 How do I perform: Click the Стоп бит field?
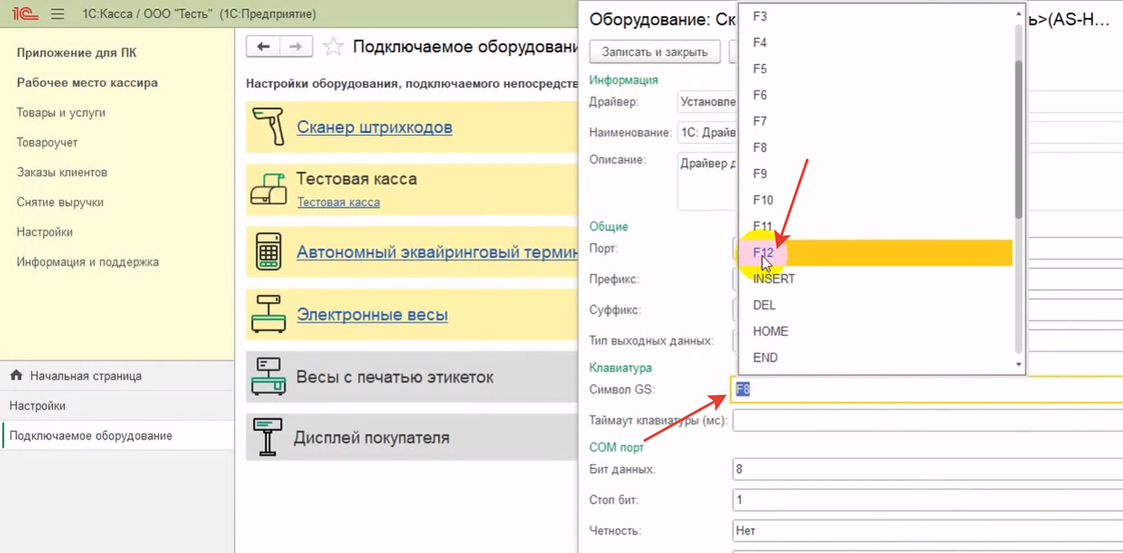pyautogui.click(x=927, y=500)
